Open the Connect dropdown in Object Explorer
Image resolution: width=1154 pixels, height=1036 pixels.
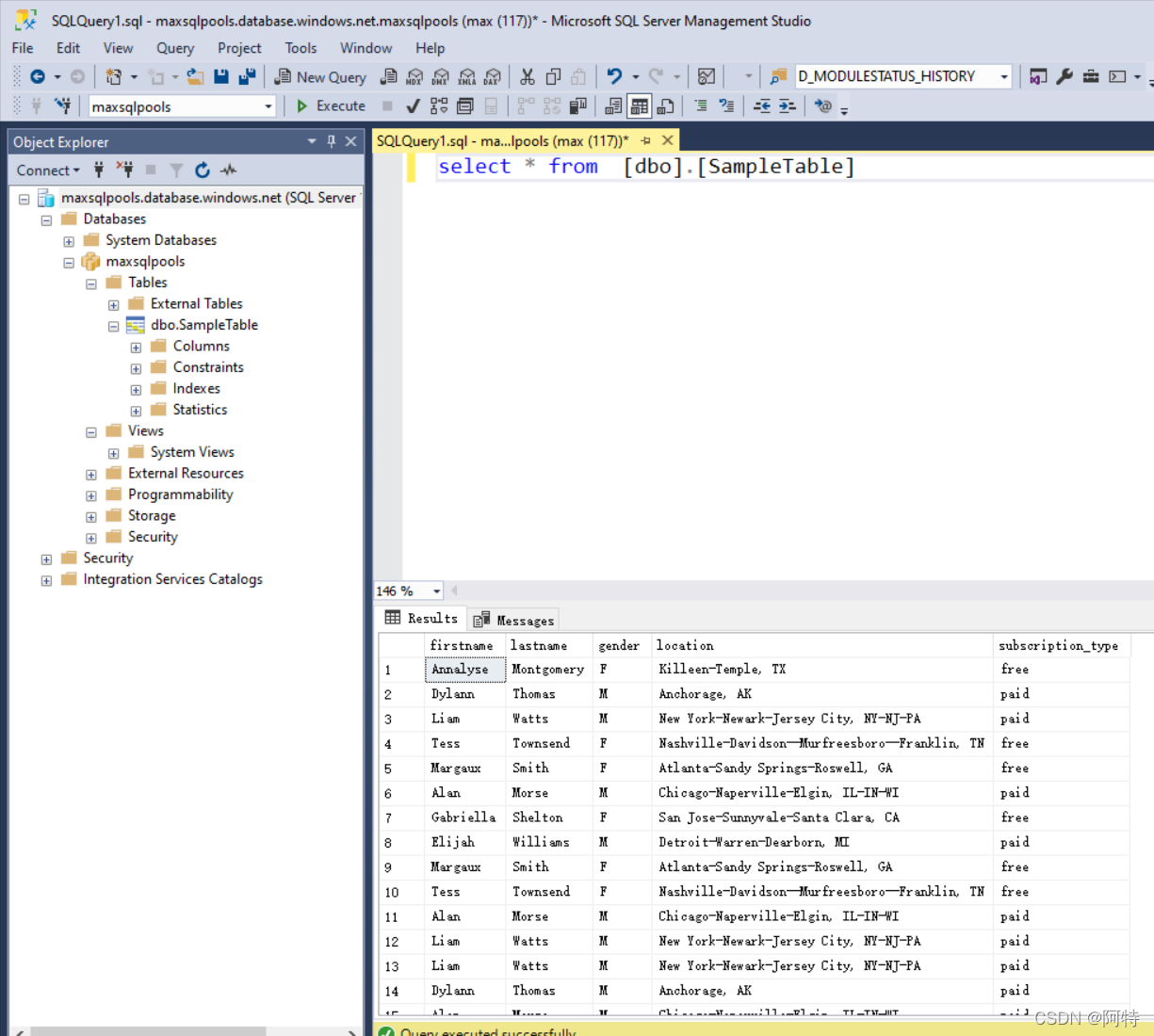[48, 170]
